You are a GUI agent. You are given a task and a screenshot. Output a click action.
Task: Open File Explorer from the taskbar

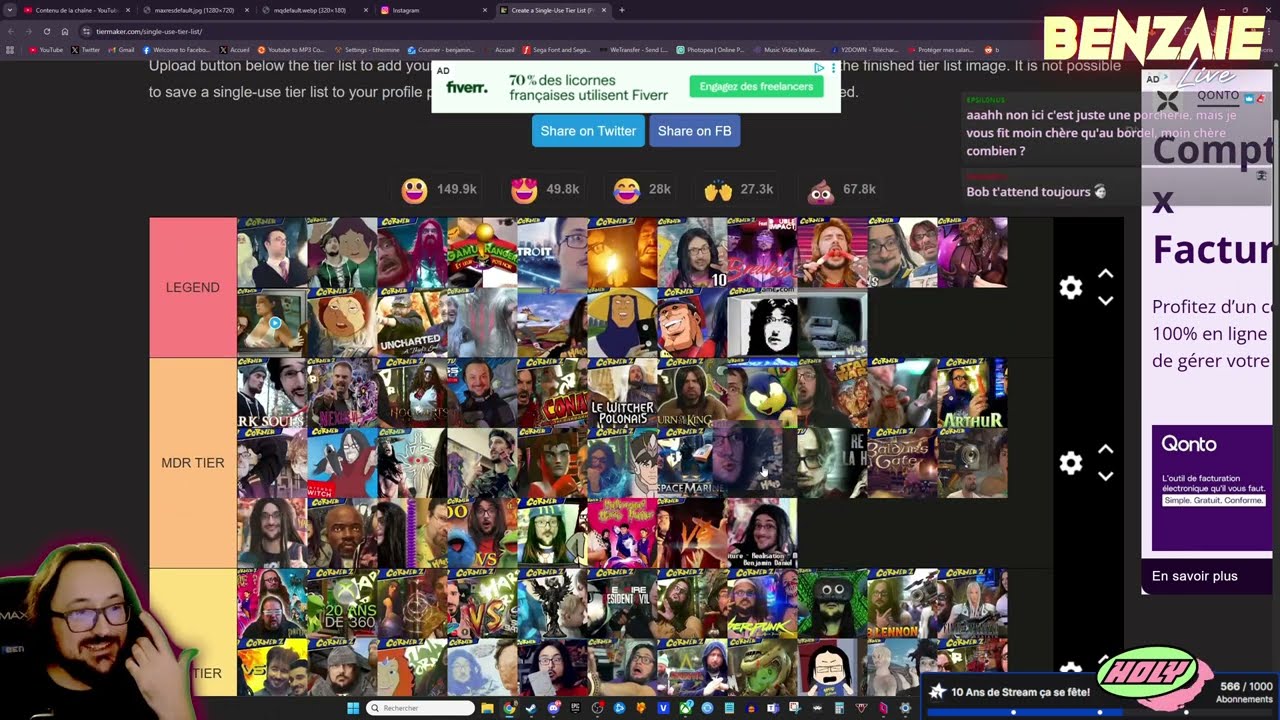[487, 708]
